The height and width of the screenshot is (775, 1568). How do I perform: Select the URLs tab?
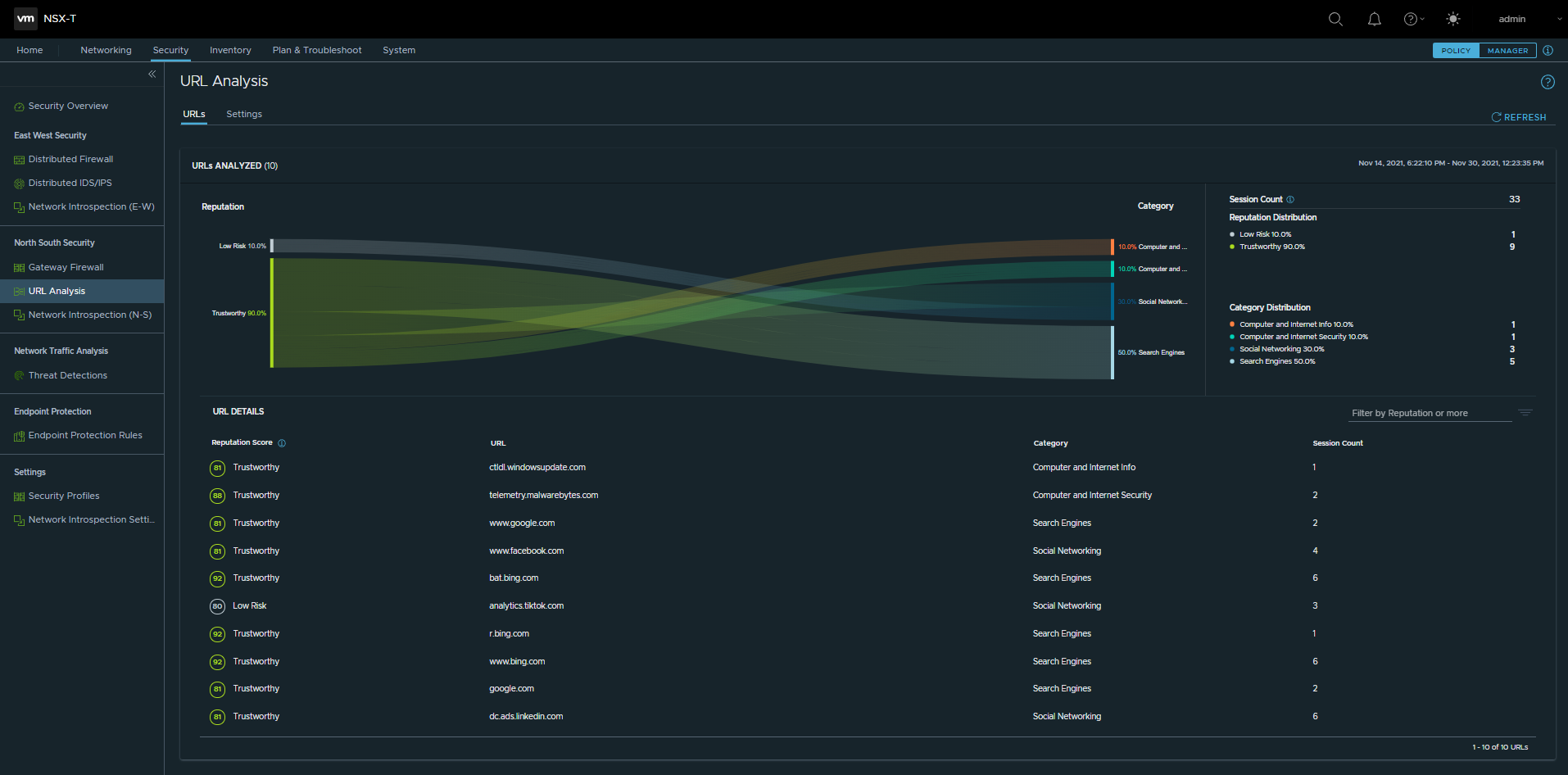click(x=194, y=114)
